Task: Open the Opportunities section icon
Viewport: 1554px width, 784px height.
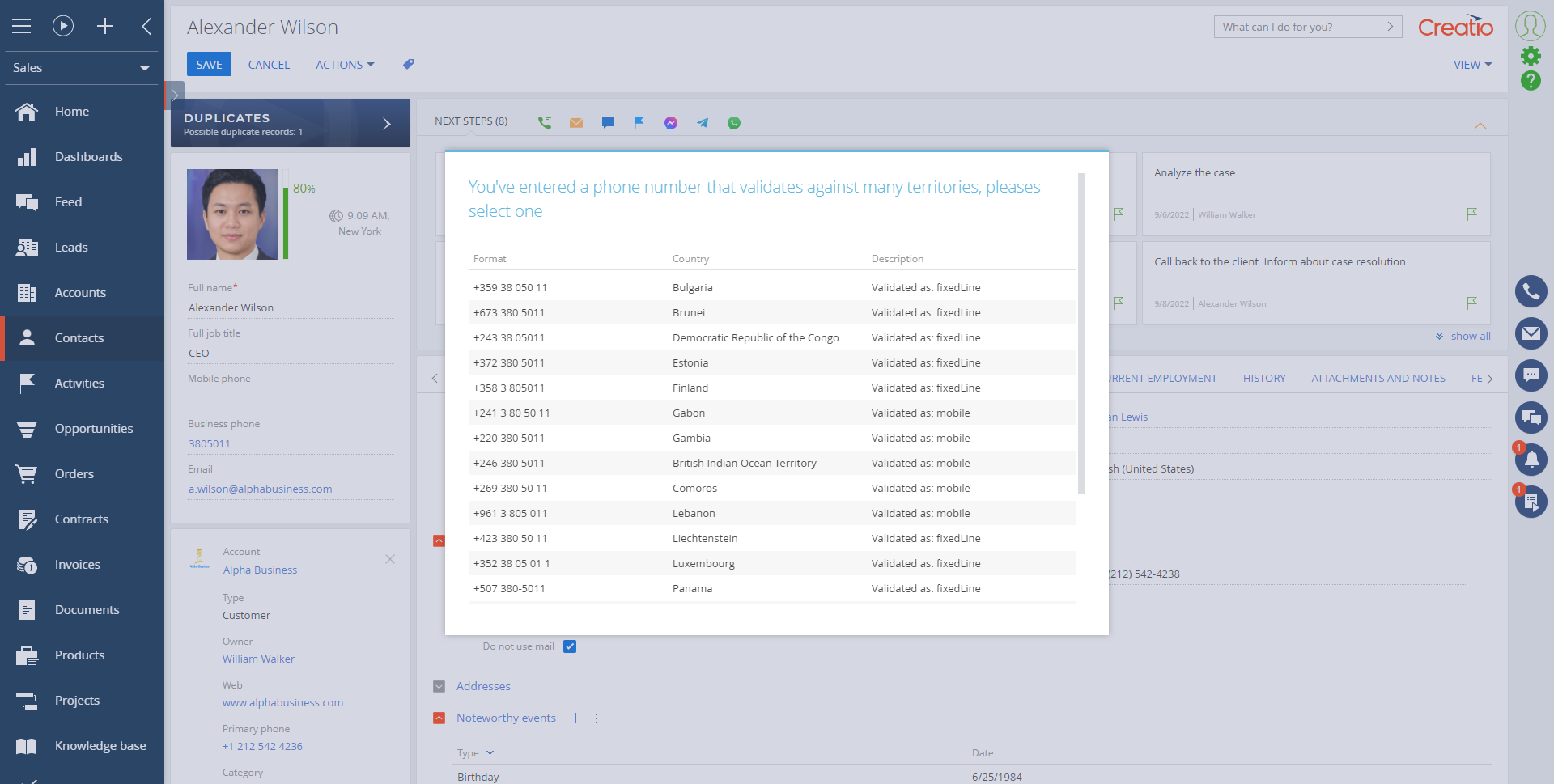Action: pyautogui.click(x=27, y=428)
